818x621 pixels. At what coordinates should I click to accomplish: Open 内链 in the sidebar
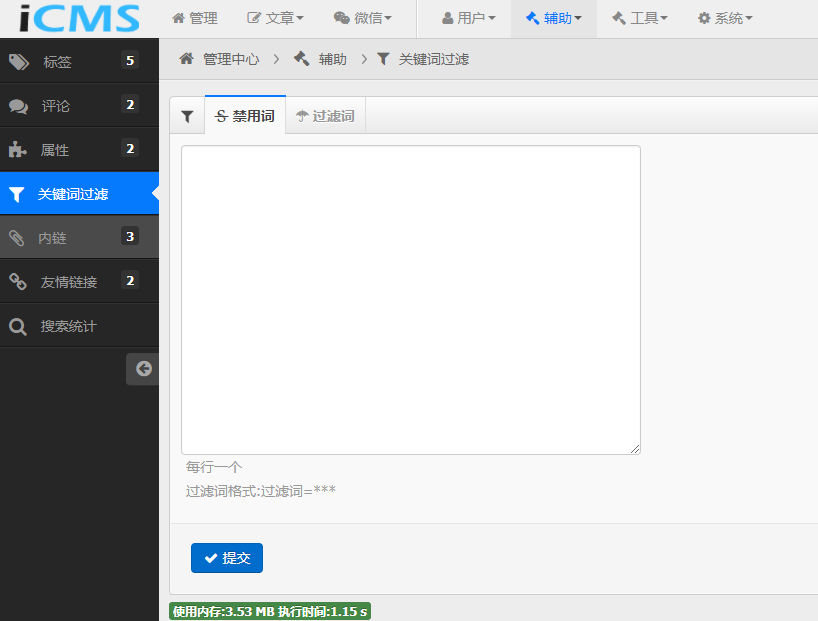click(79, 237)
